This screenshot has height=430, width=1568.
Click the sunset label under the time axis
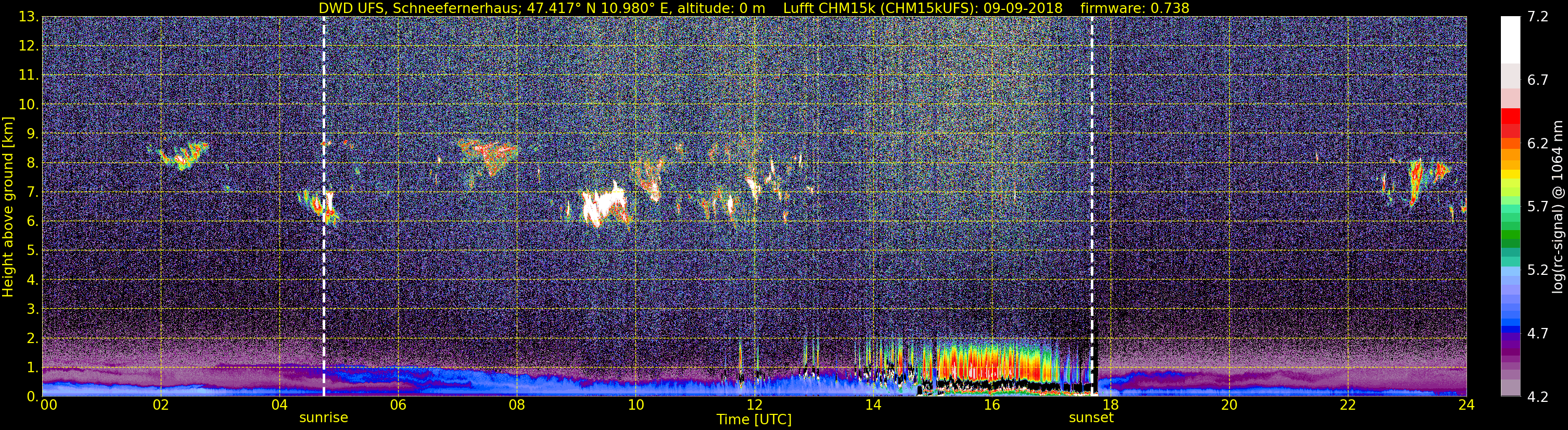click(x=1091, y=418)
